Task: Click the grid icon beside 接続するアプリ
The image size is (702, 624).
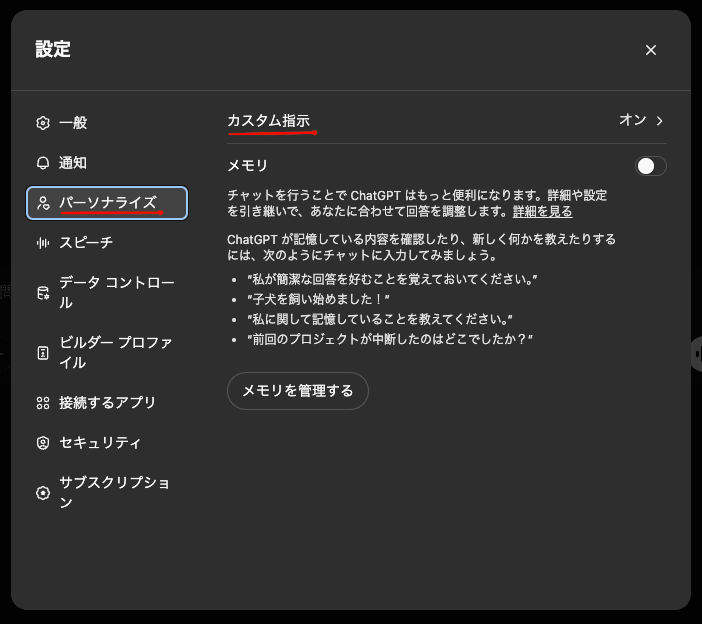Action: pyautogui.click(x=43, y=403)
